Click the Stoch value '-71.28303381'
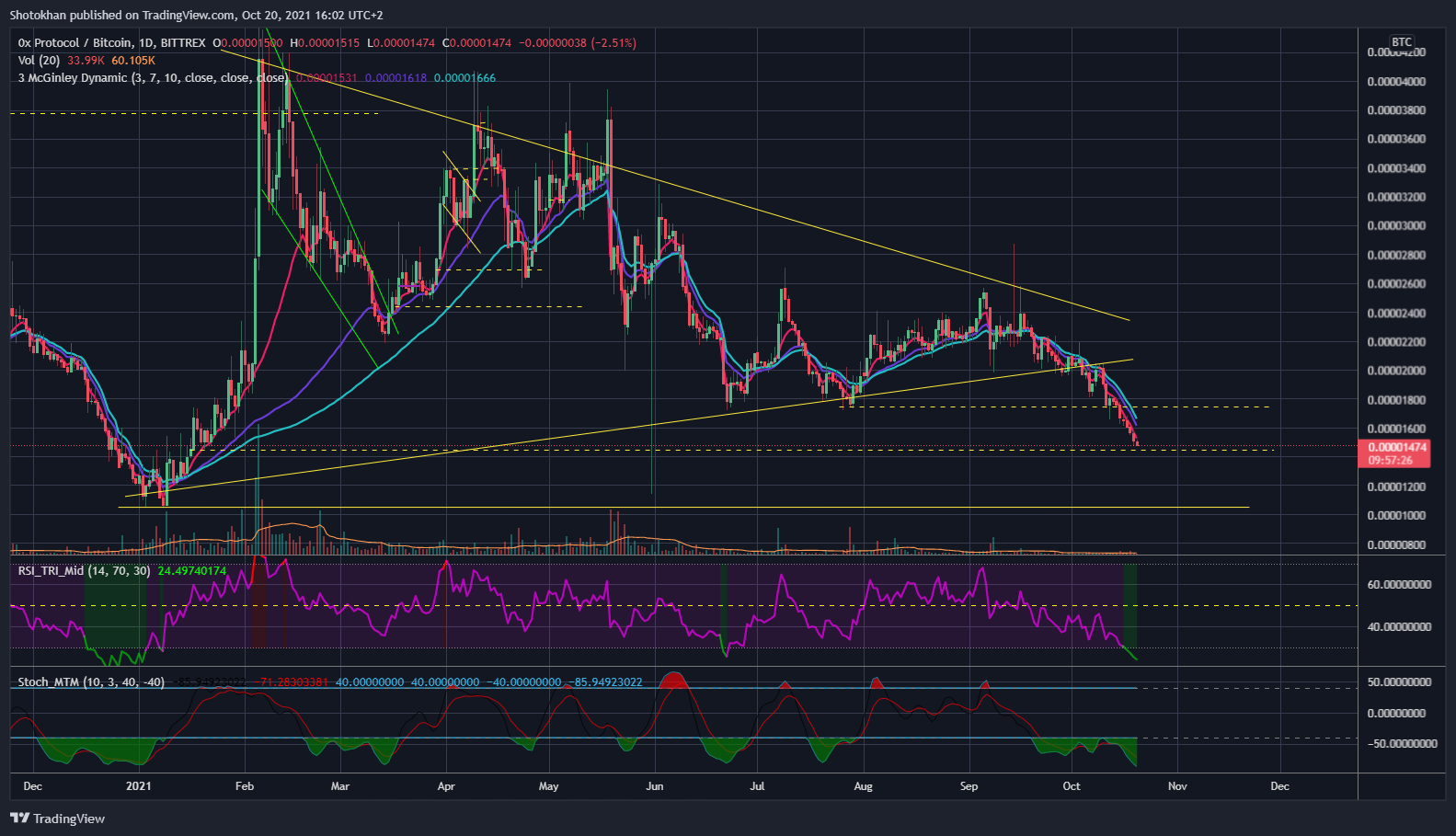1456x836 pixels. [294, 682]
